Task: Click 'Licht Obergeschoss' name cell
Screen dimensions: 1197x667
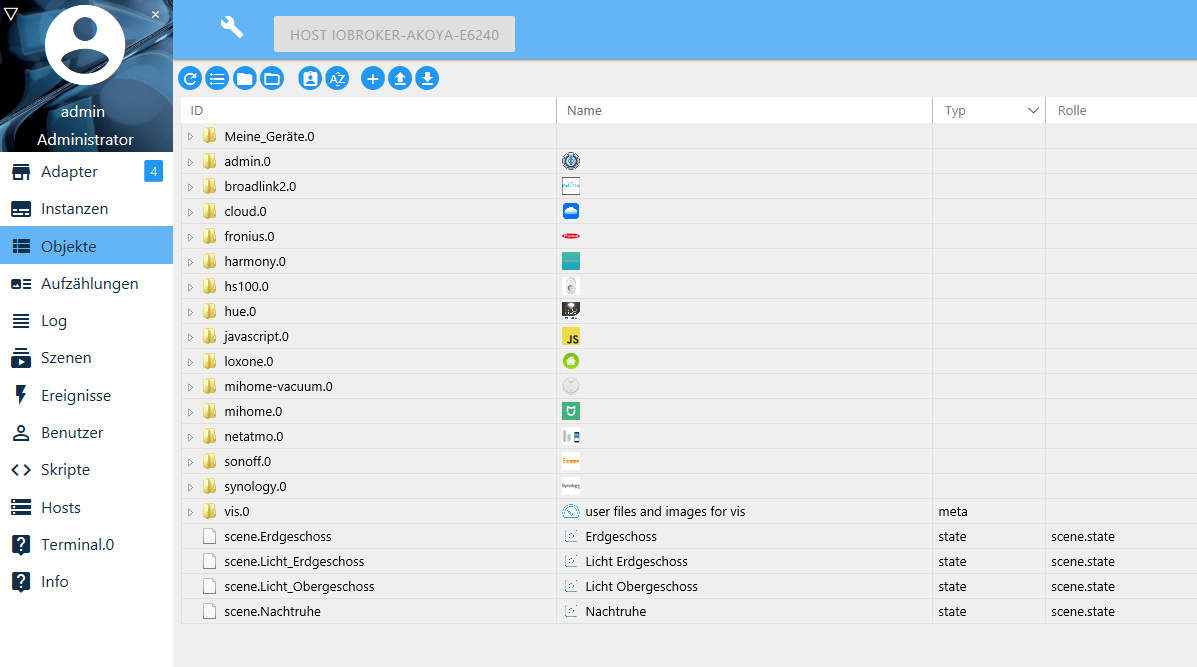Action: (x=744, y=586)
